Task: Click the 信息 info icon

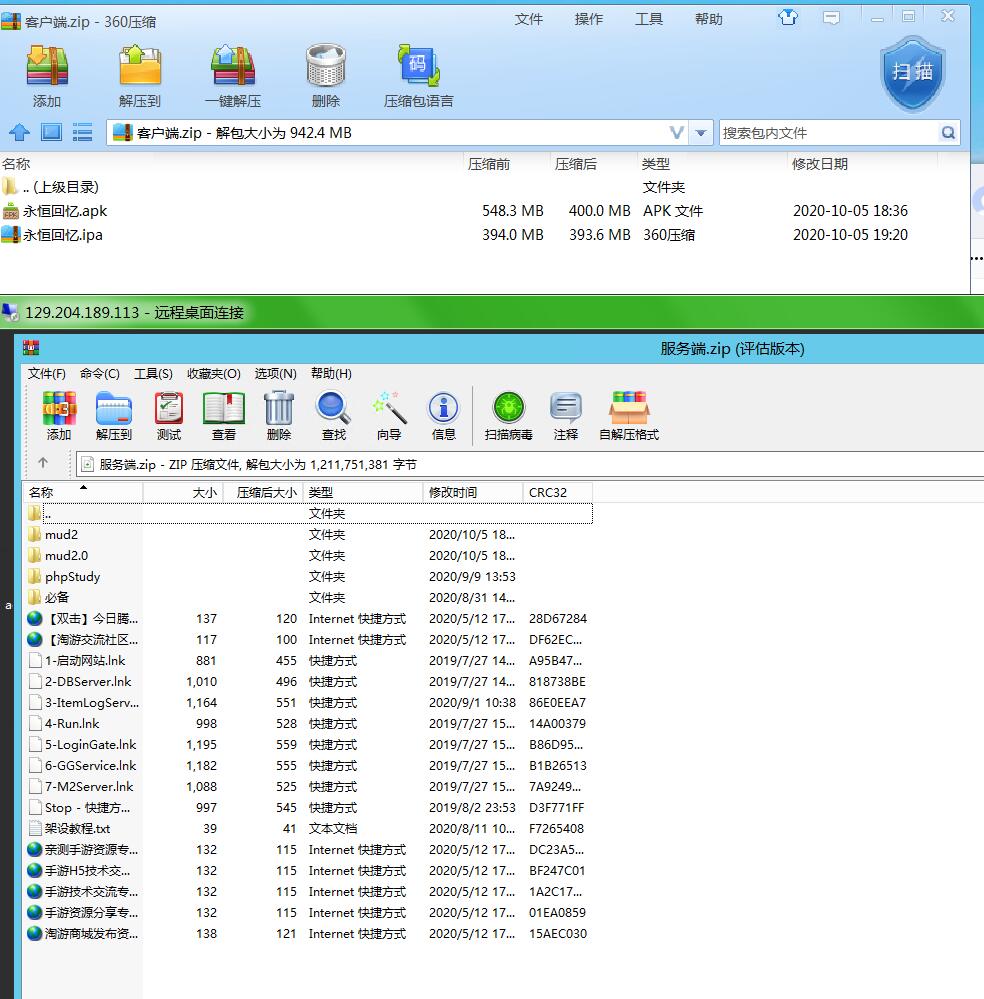Action: [x=443, y=414]
